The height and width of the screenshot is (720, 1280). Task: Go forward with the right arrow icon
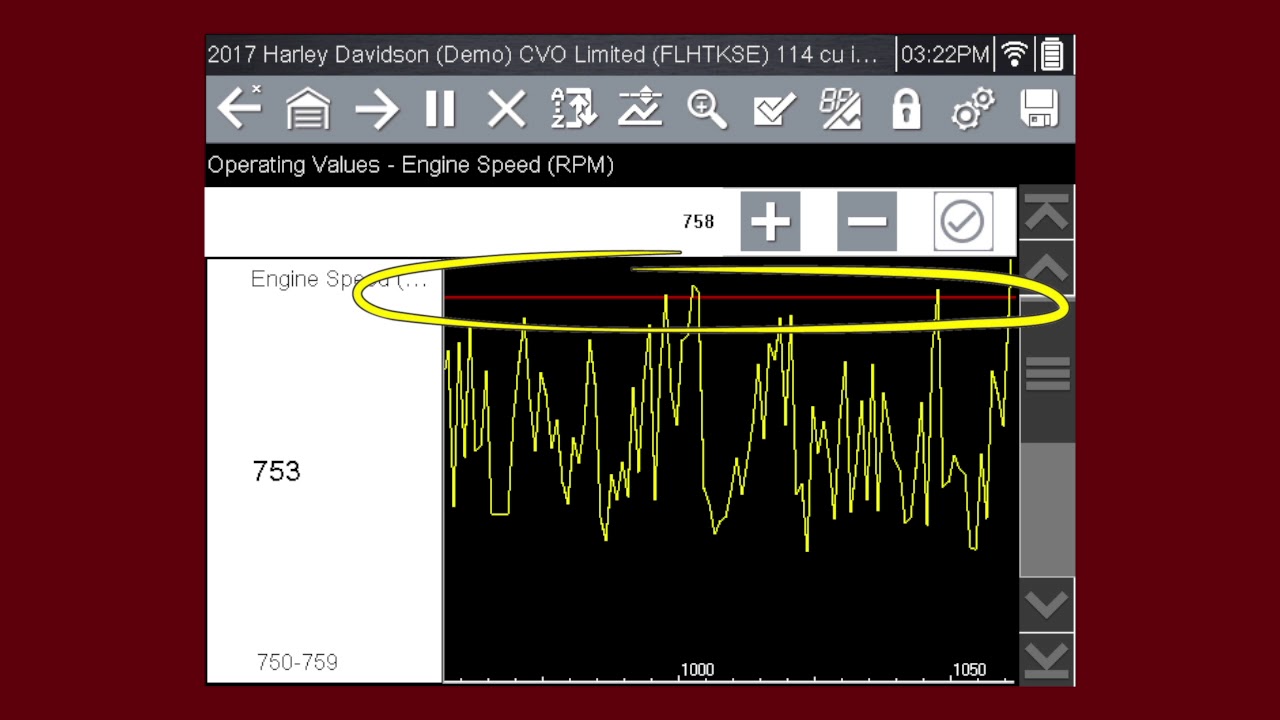pos(376,108)
